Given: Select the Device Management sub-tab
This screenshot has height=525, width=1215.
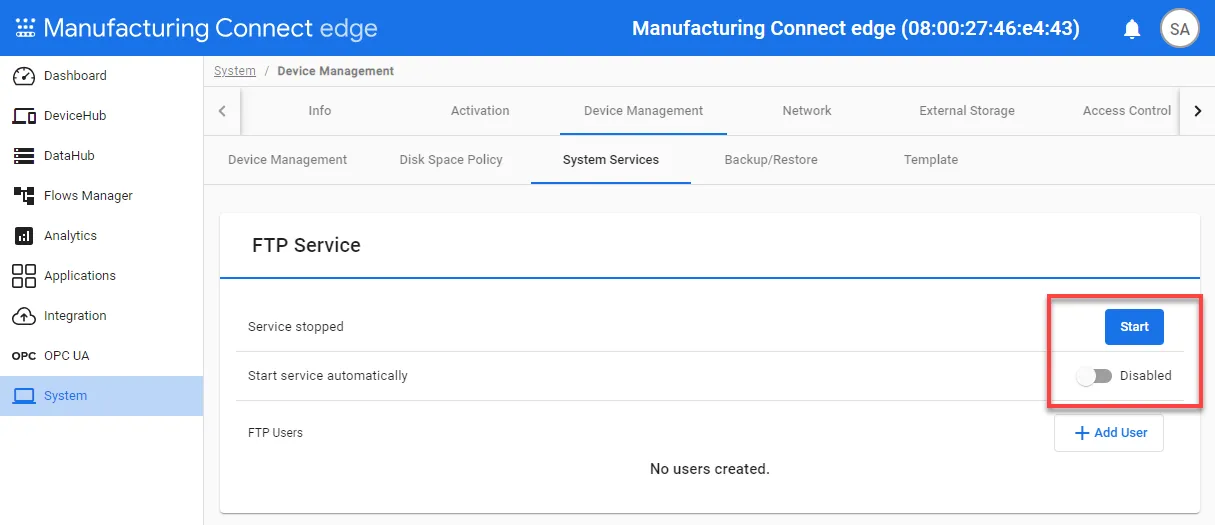Looking at the screenshot, I should click(288, 160).
